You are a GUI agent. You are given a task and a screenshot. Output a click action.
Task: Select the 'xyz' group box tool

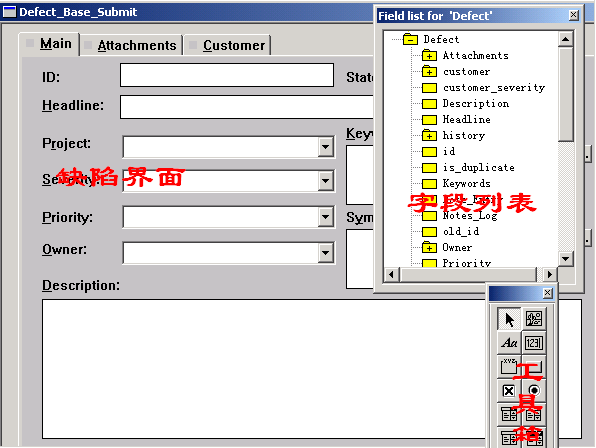click(509, 367)
